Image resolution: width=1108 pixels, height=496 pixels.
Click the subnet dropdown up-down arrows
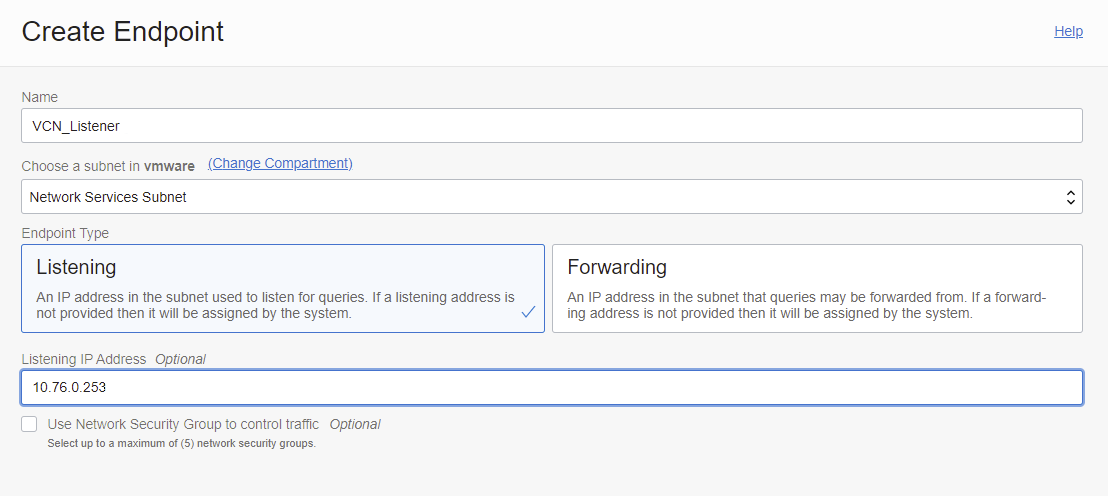click(x=1070, y=197)
